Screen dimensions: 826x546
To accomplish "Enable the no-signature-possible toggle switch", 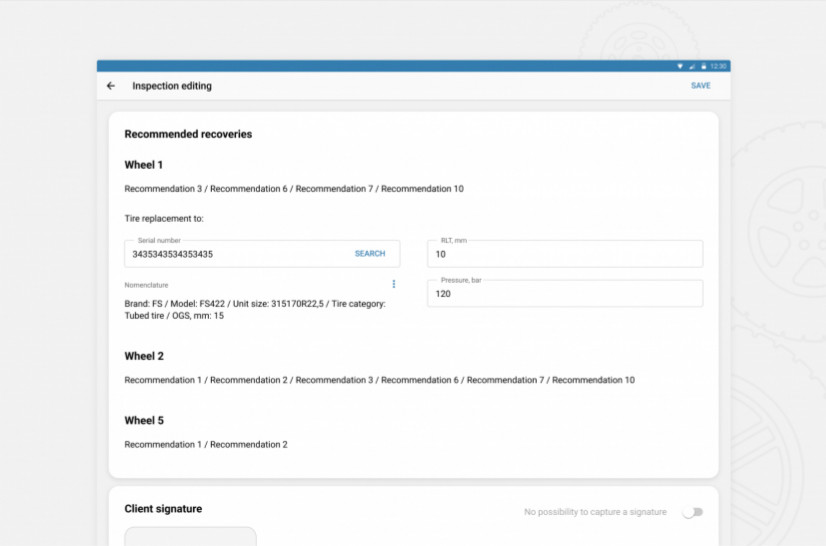I will [x=692, y=512].
